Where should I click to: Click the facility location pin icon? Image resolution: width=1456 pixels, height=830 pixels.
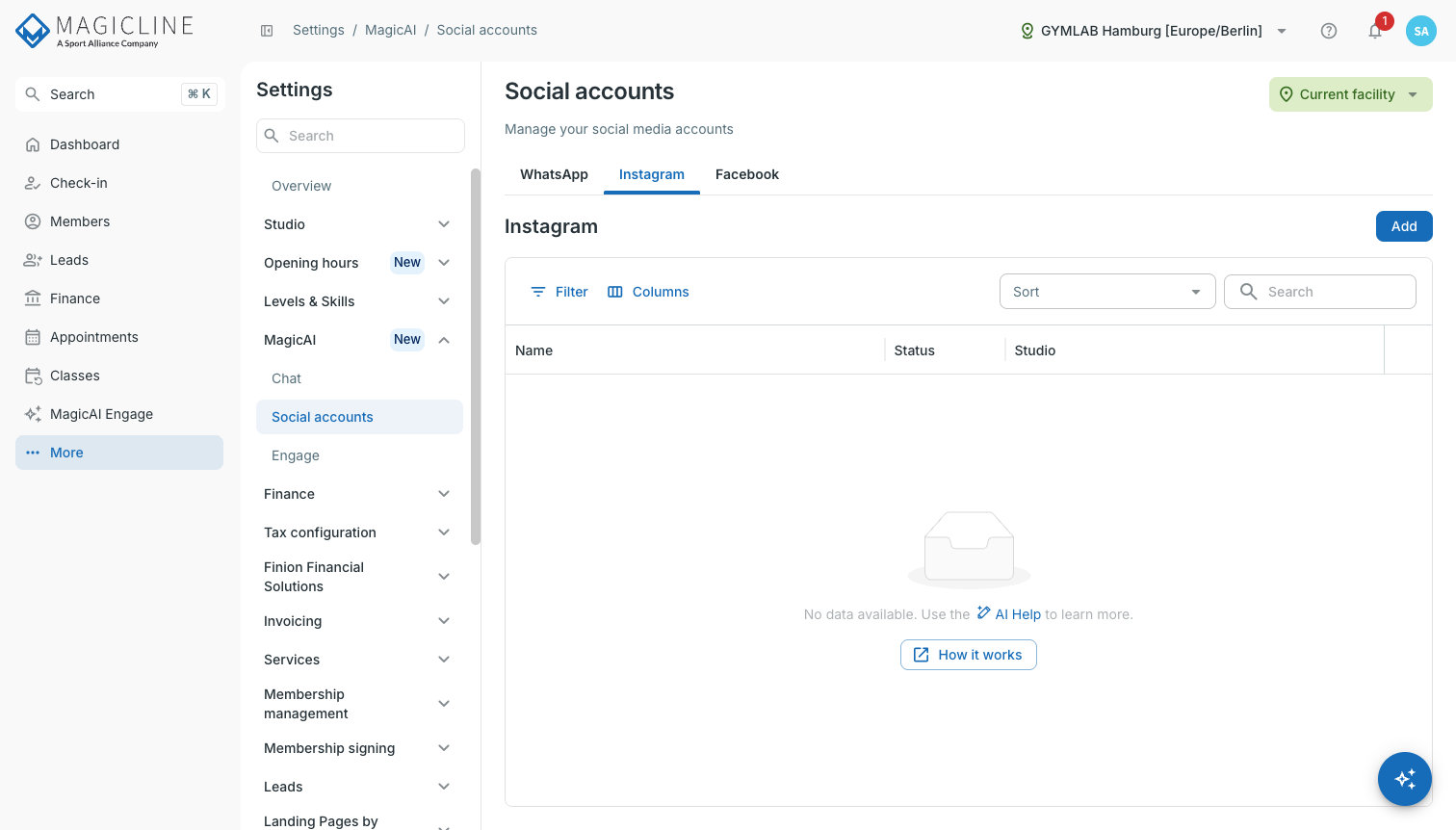click(1027, 31)
